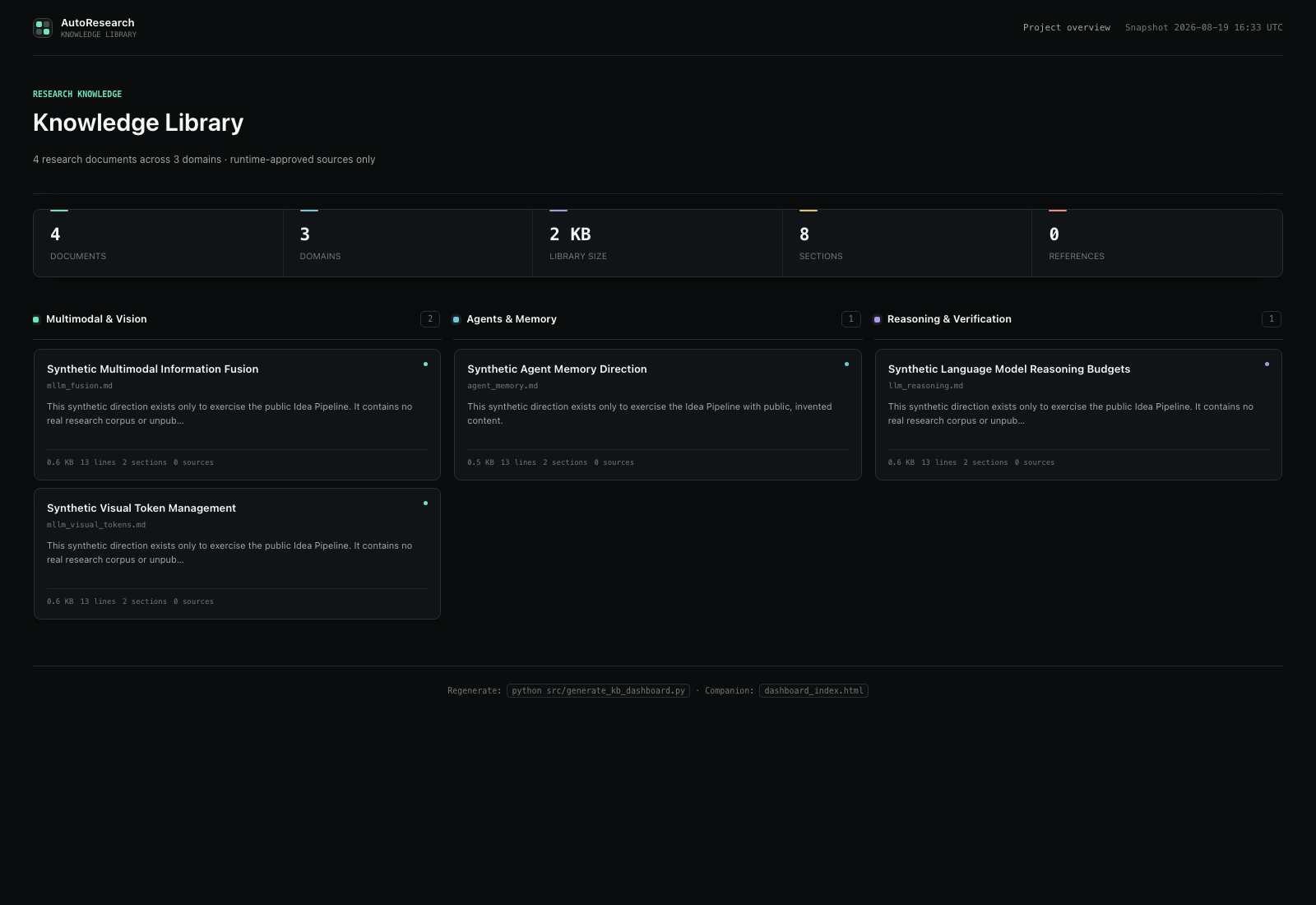This screenshot has height=905, width=1316.
Task: Click the status dot on Visual Token Management card
Action: coord(425,503)
